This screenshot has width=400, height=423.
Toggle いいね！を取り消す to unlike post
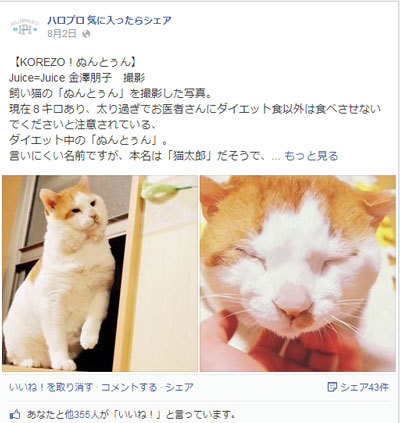[x=51, y=387]
